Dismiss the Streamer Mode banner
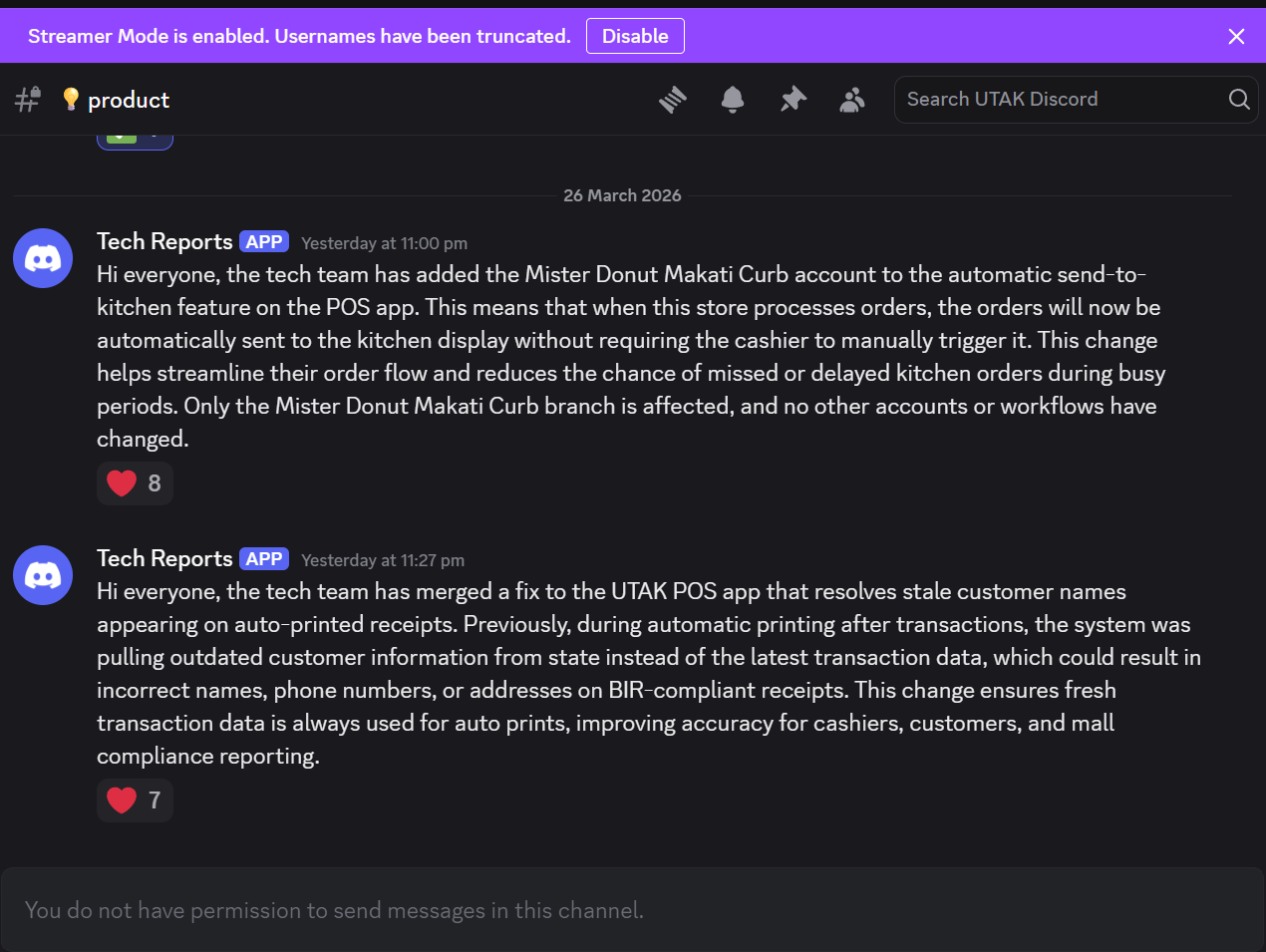The height and width of the screenshot is (952, 1266). tap(1236, 36)
